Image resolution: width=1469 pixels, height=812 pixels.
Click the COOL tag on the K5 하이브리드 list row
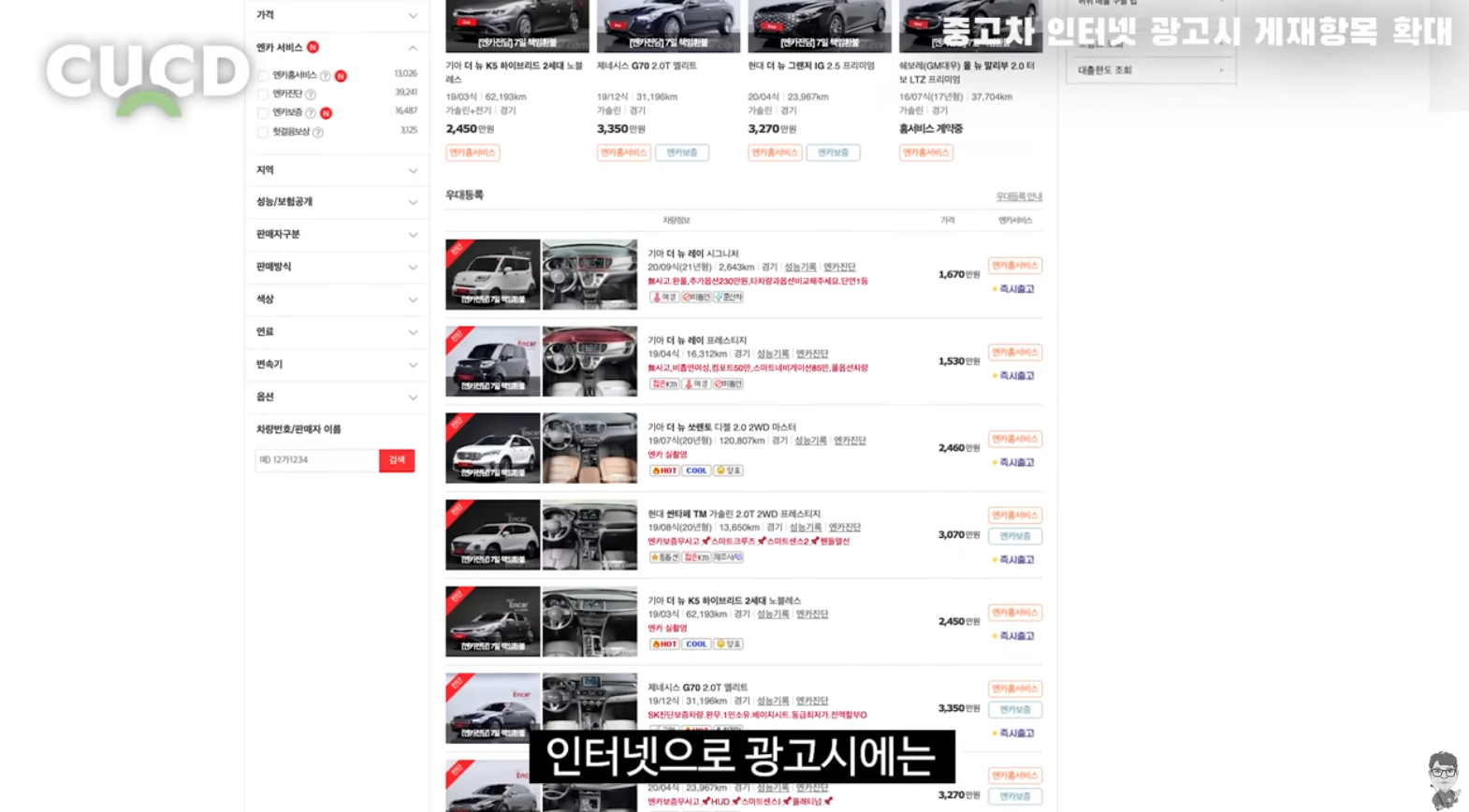(696, 645)
